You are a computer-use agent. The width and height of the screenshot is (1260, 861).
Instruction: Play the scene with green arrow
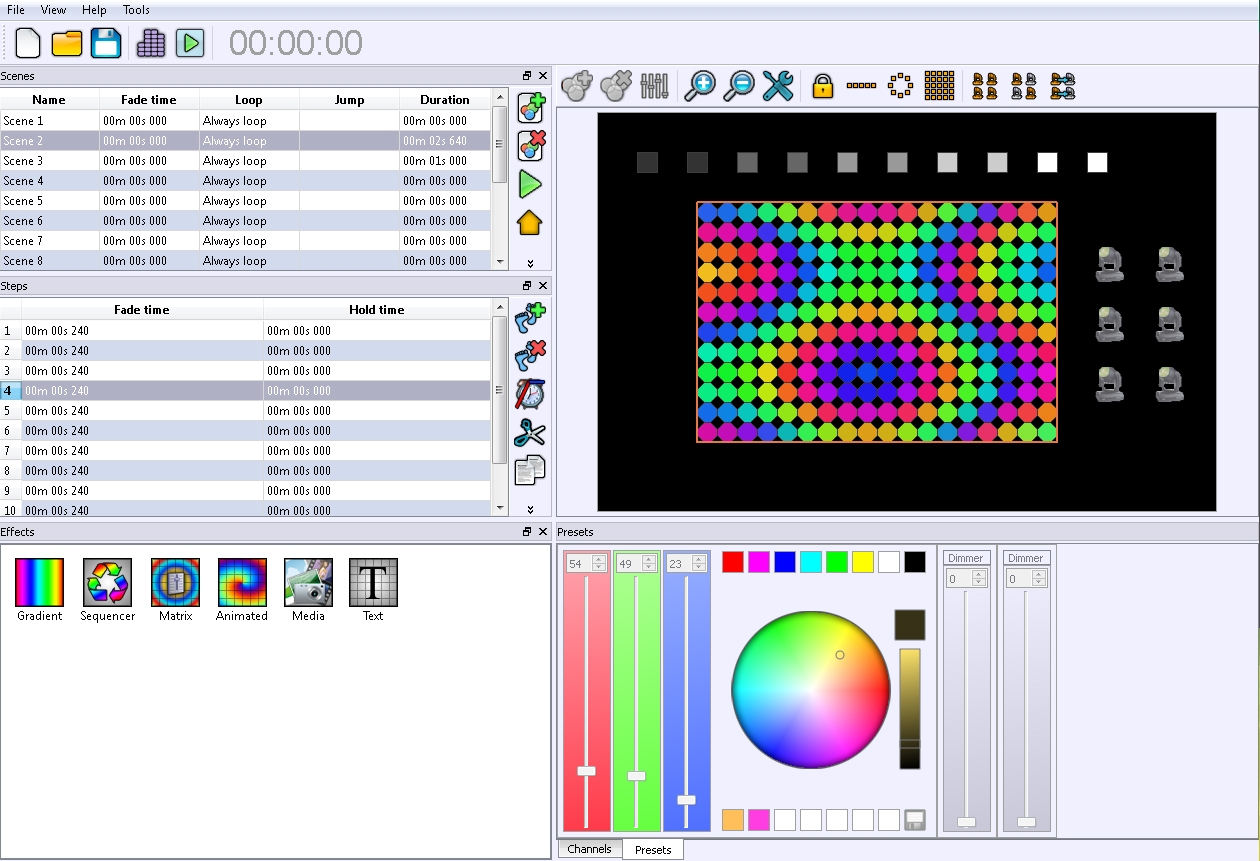point(530,184)
